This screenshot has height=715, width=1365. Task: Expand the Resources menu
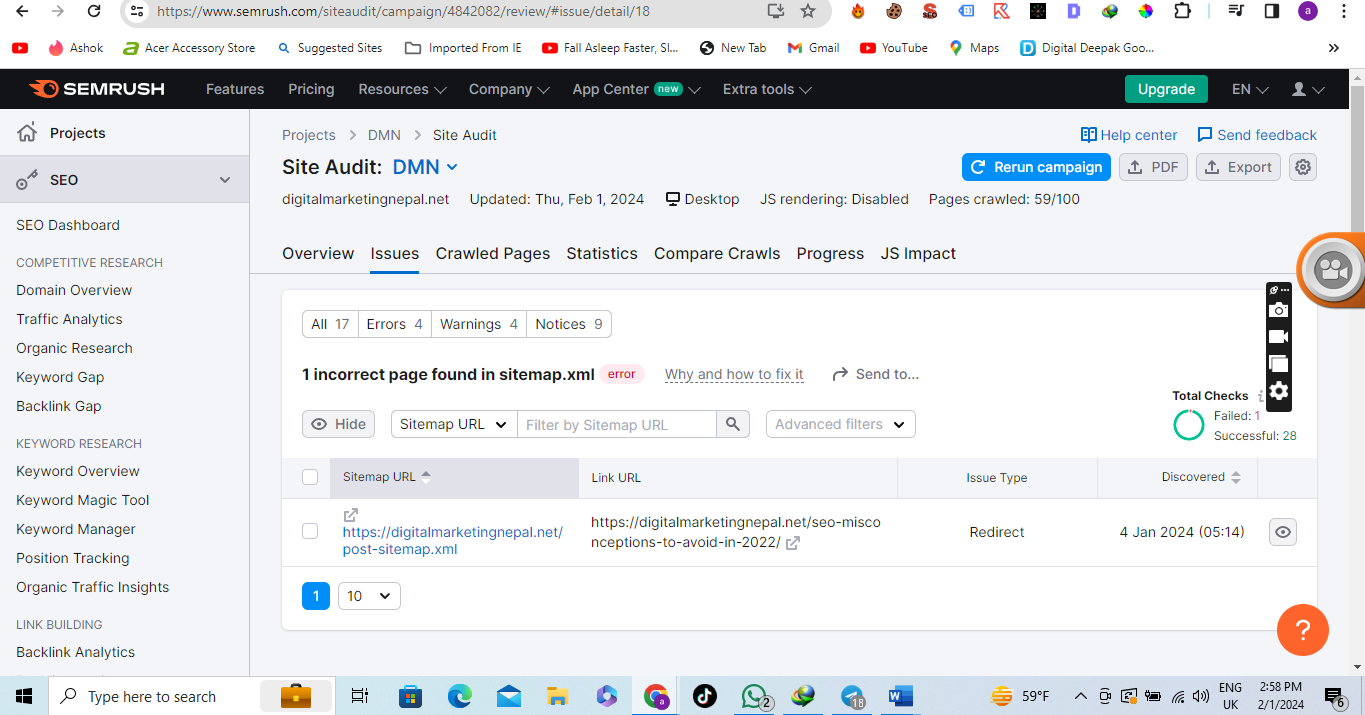(x=402, y=89)
